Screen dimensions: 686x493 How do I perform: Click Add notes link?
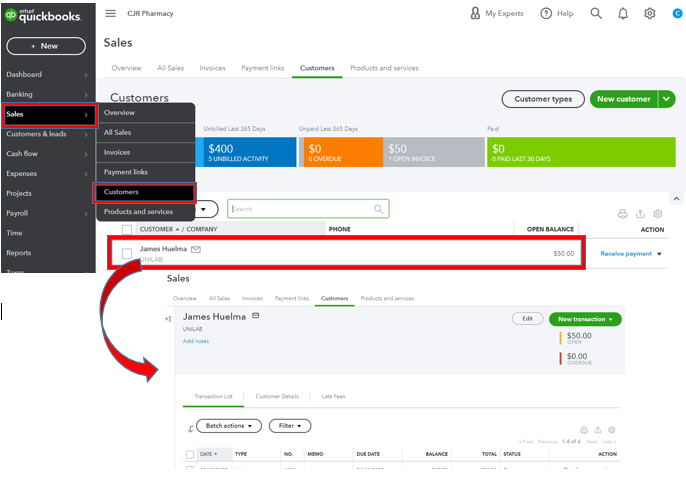[196, 341]
